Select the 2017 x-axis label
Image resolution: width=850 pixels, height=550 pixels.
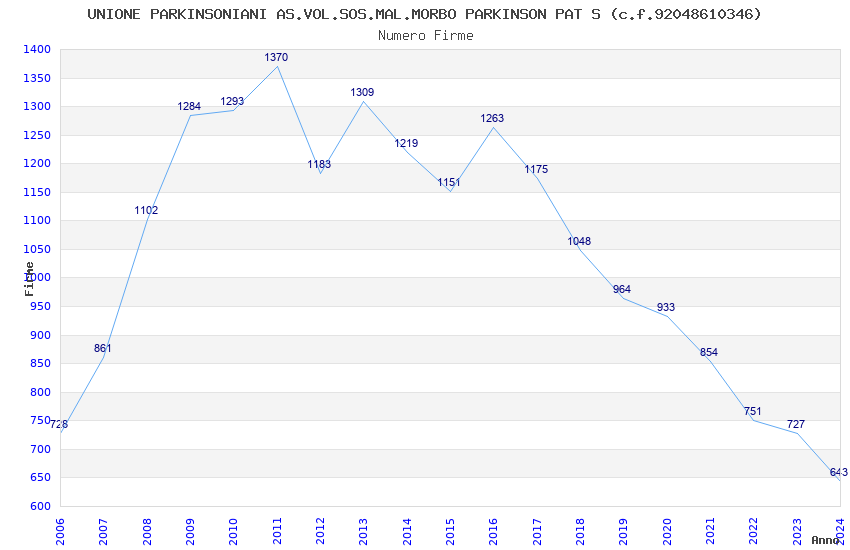coord(537,532)
